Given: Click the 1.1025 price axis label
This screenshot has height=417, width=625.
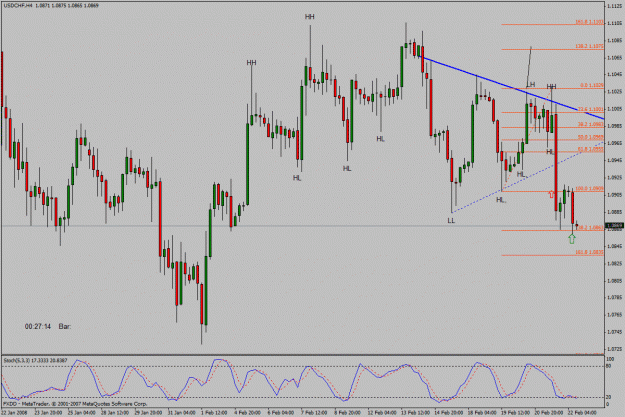Looking at the screenshot, I should tap(614, 92).
